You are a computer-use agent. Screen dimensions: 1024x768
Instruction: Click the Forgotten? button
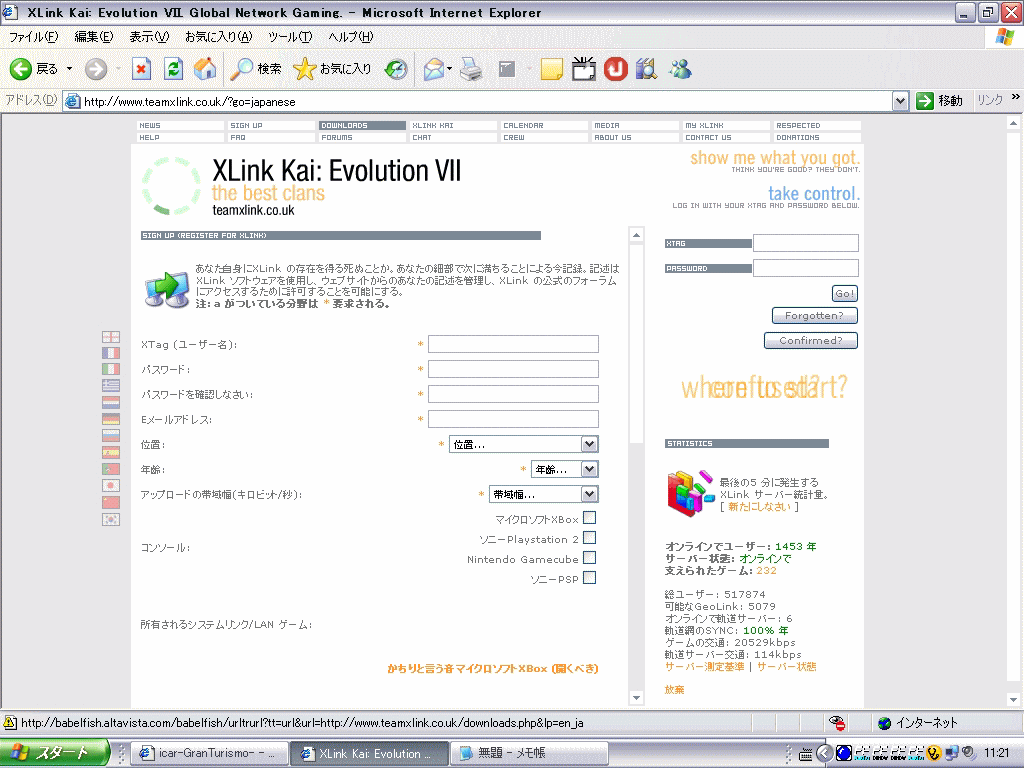click(x=814, y=315)
